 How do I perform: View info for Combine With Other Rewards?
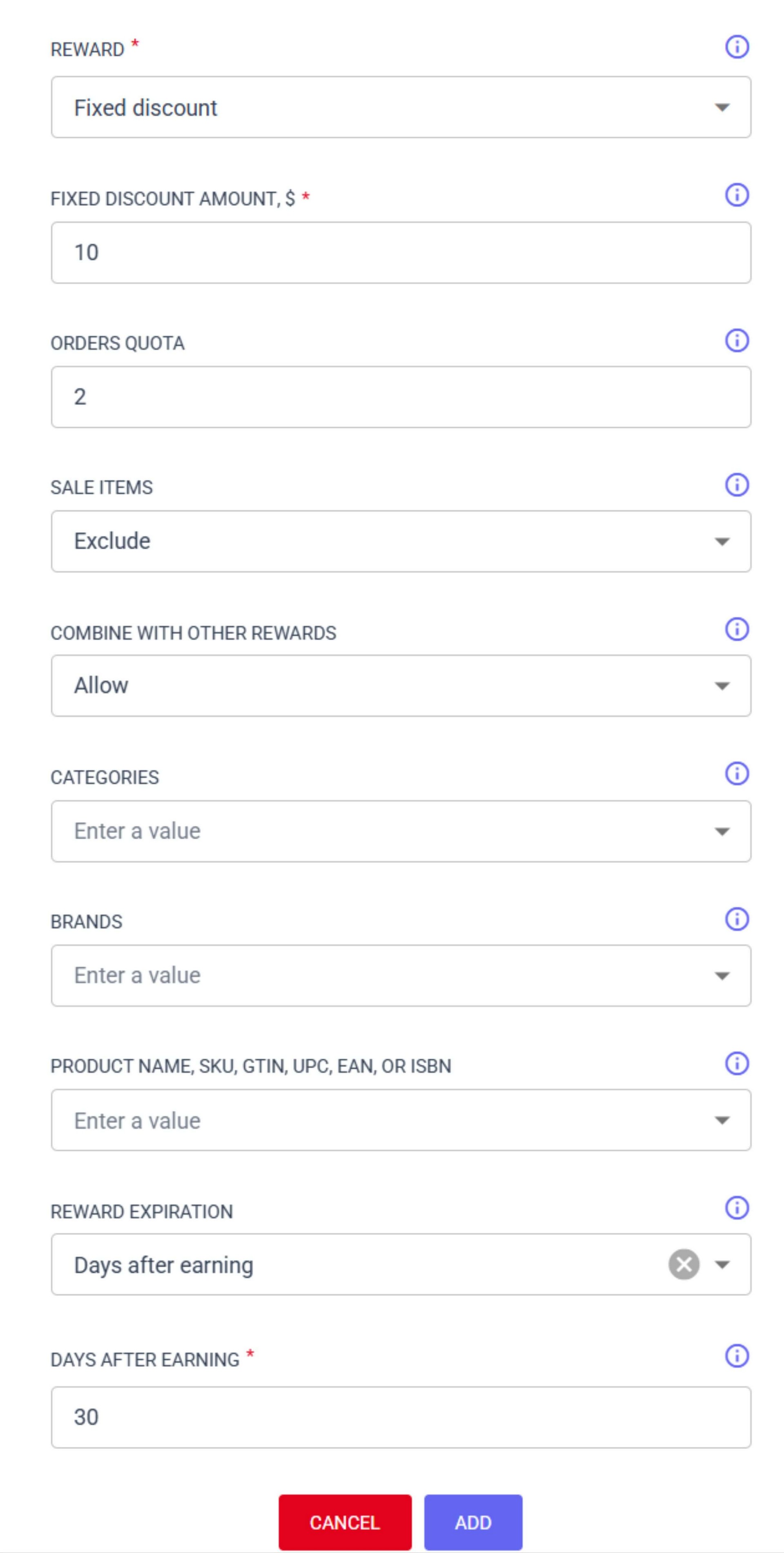pos(736,629)
